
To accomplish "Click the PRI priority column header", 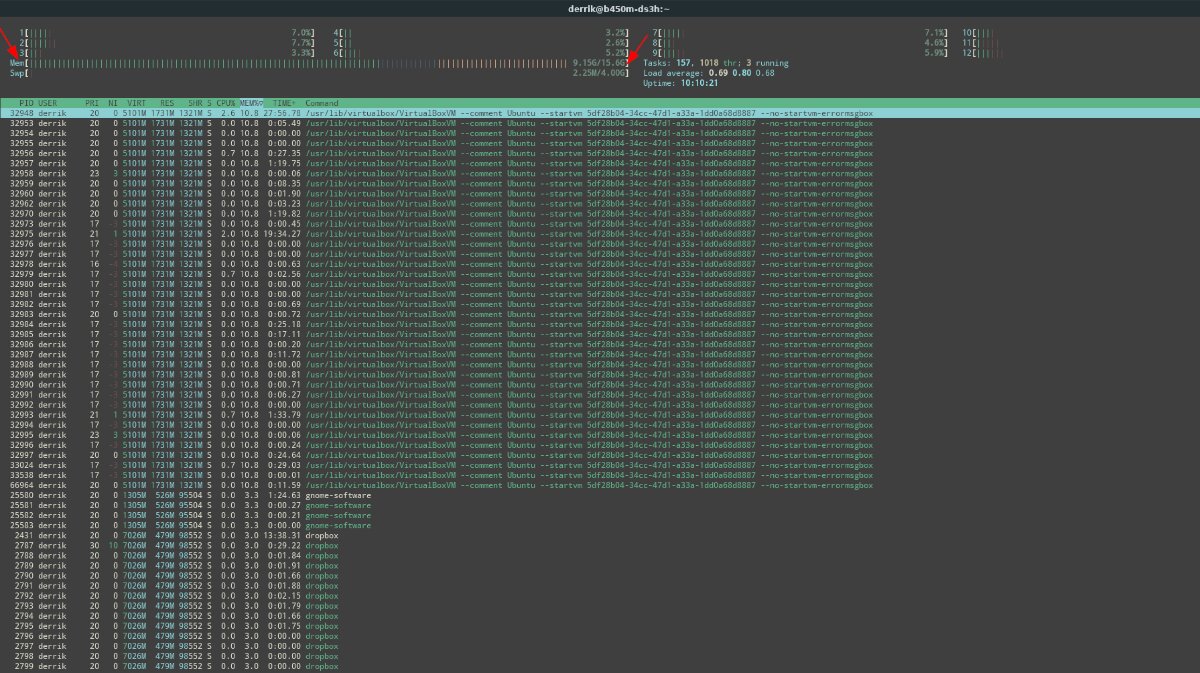I will coord(93,103).
